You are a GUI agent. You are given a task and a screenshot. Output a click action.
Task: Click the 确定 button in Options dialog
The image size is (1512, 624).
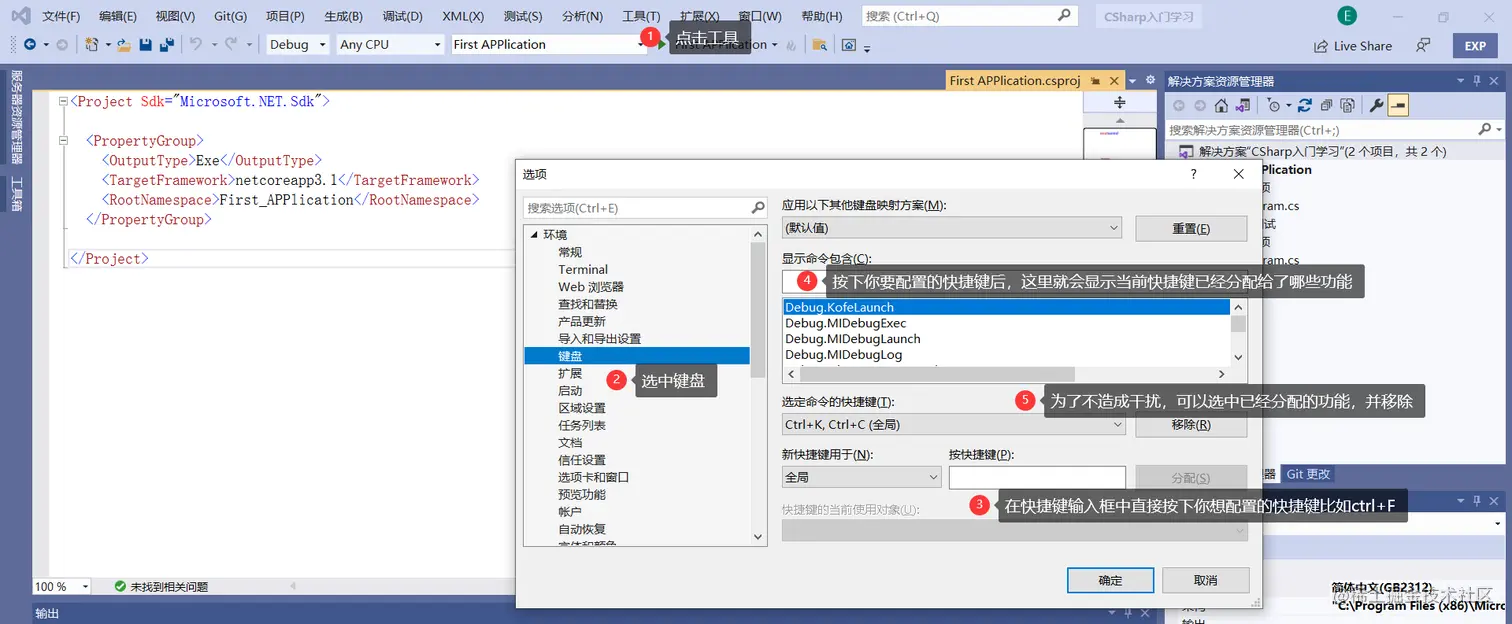click(1110, 580)
